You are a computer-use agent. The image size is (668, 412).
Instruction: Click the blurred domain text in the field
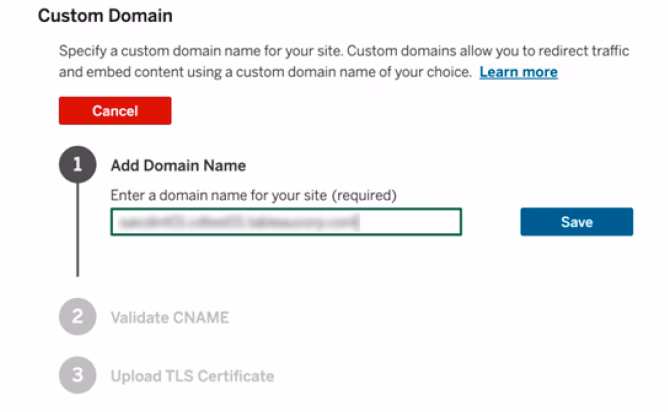point(236,222)
